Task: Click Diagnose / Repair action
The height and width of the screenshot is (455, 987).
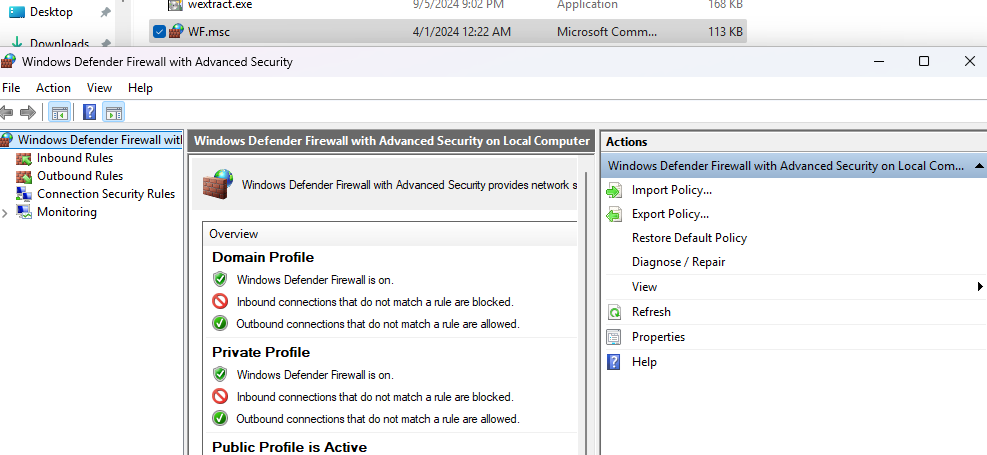Action: click(x=678, y=262)
